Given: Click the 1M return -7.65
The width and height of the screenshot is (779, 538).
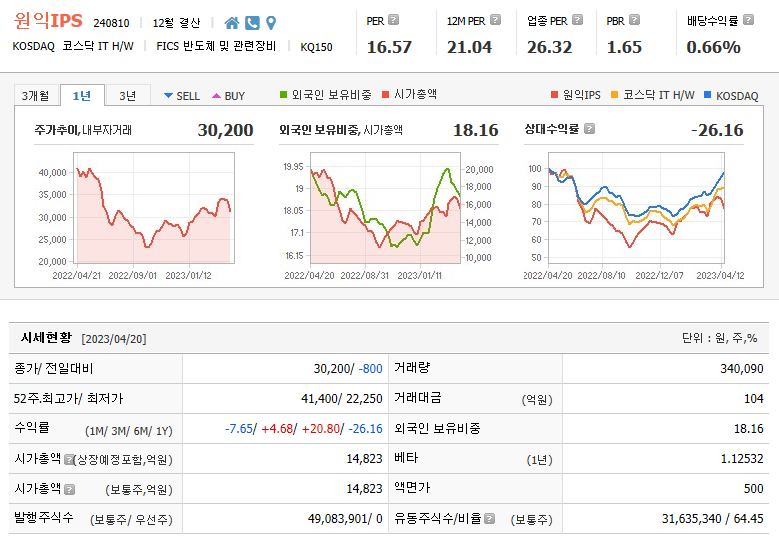Looking at the screenshot, I should tap(239, 429).
